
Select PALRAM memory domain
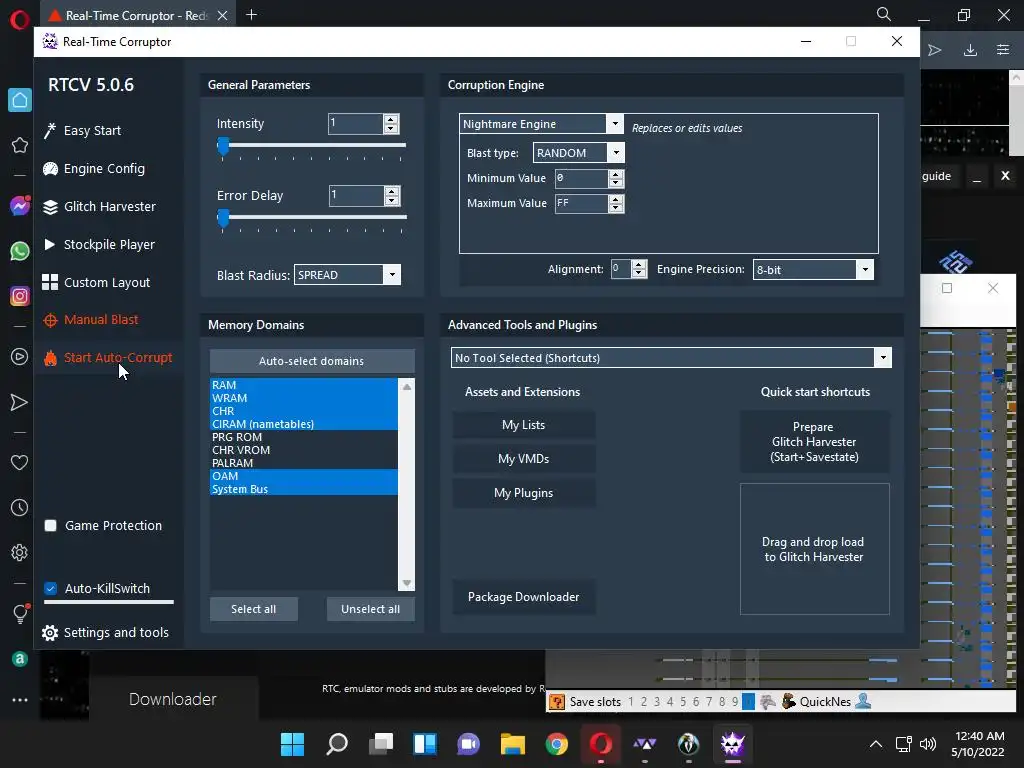303,463
